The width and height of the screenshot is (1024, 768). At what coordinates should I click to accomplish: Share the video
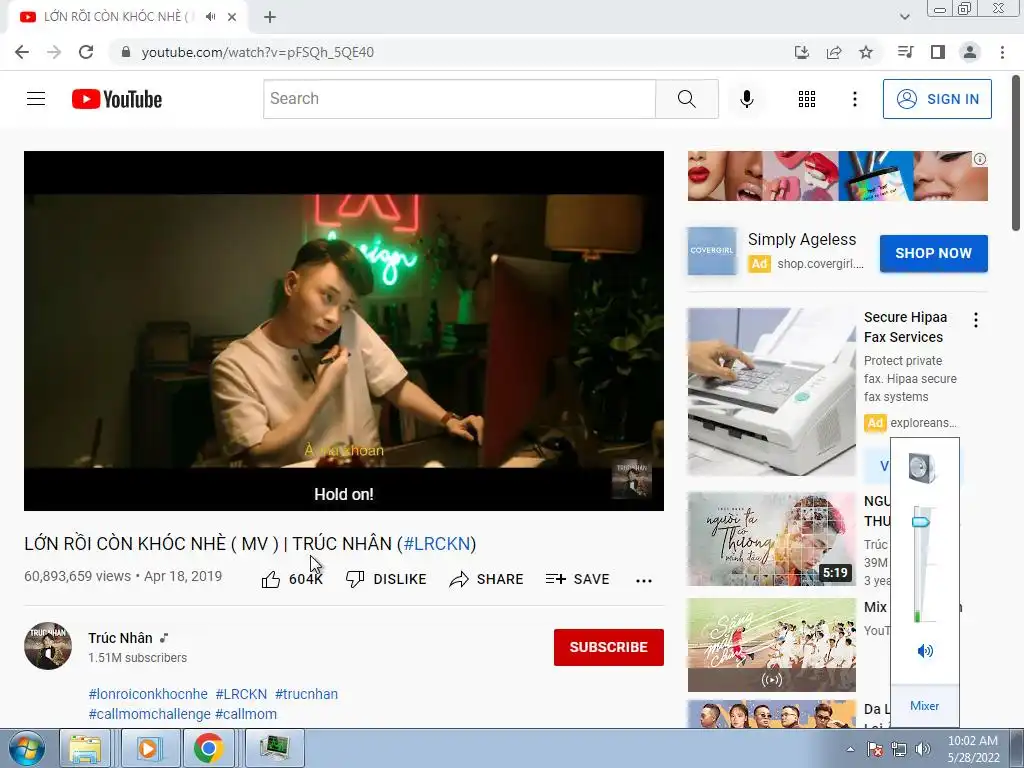487,579
